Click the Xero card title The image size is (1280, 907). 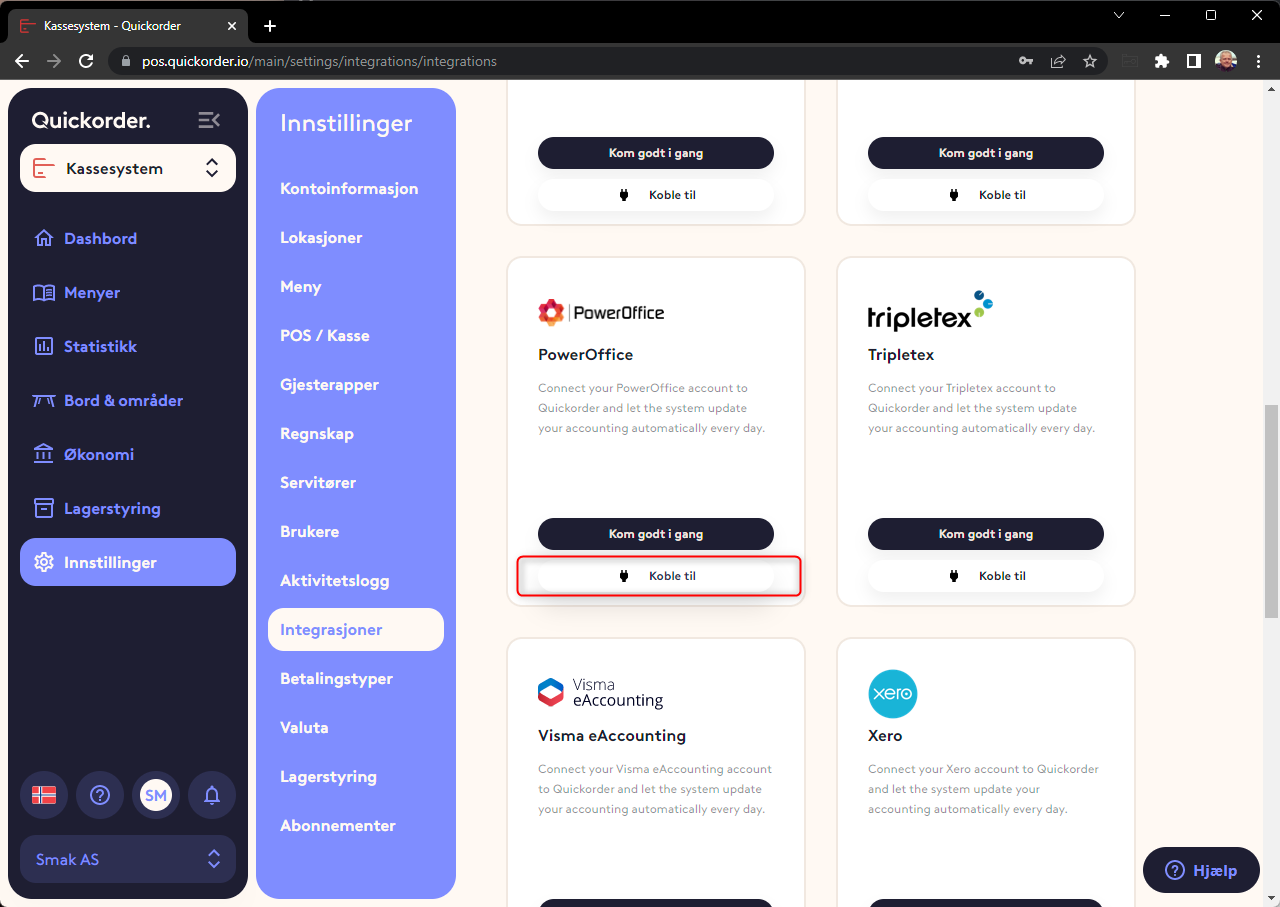[x=885, y=736]
